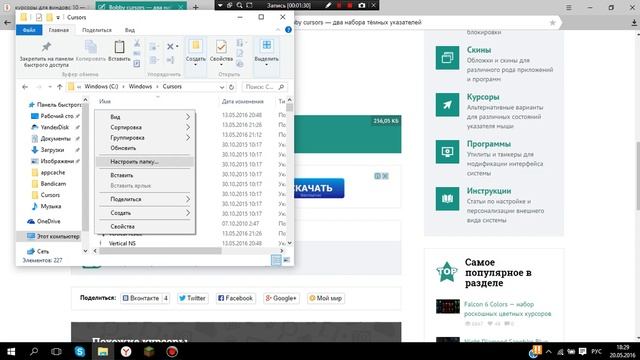Select Этот компьютер in navigation pane
The height and width of the screenshot is (360, 640).
(52, 236)
